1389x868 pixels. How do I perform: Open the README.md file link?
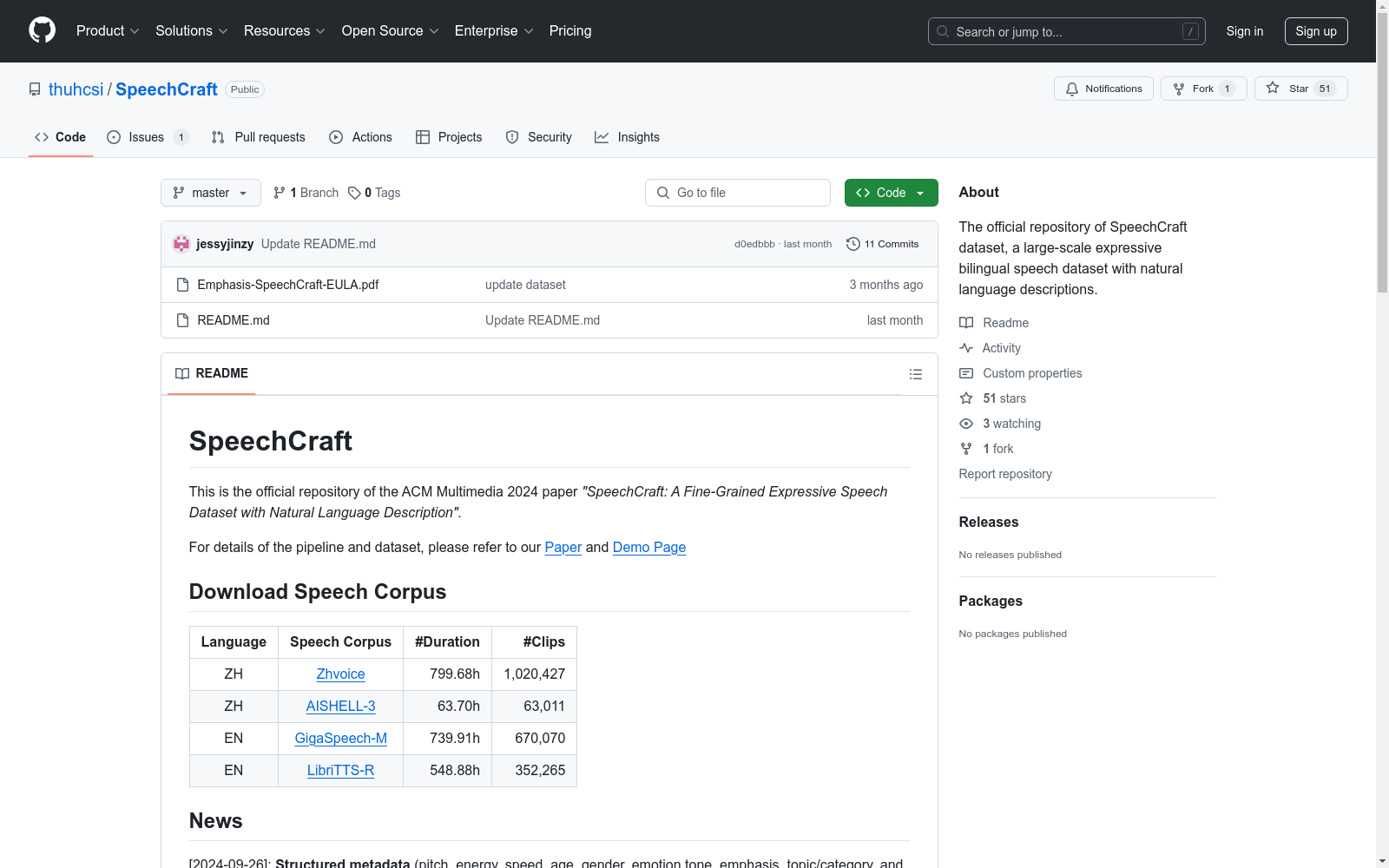tap(234, 320)
